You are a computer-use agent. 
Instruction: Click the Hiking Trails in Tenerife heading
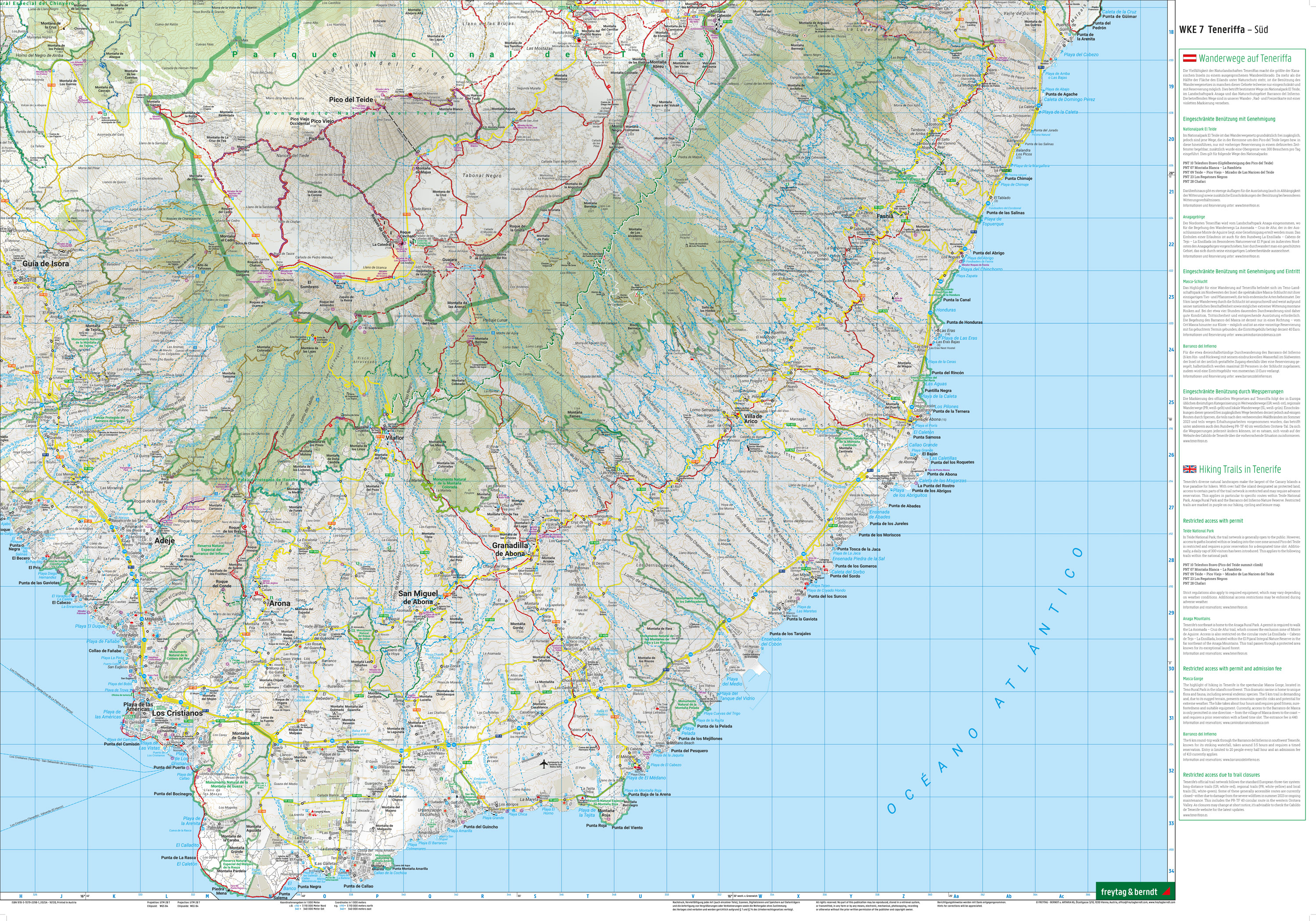(x=1239, y=469)
